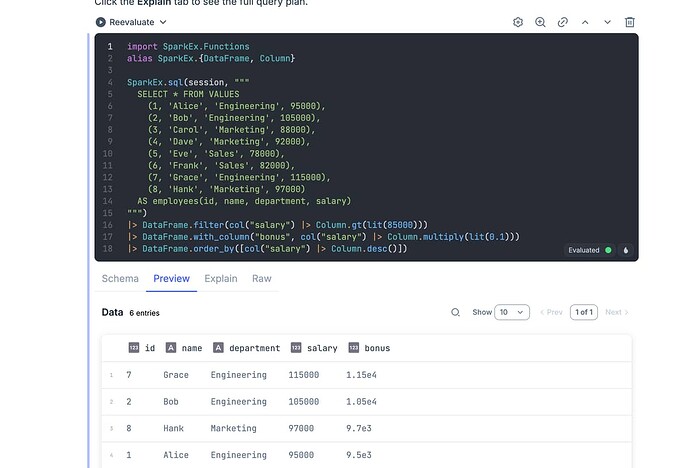Open cell settings gear icon
This screenshot has width=690, height=468.
click(518, 22)
